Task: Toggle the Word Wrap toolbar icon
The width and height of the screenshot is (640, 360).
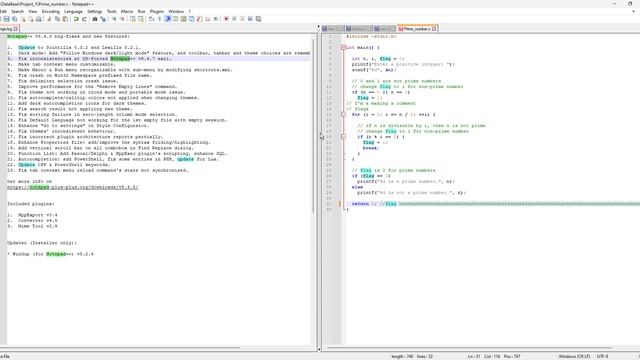Action: [151, 19]
